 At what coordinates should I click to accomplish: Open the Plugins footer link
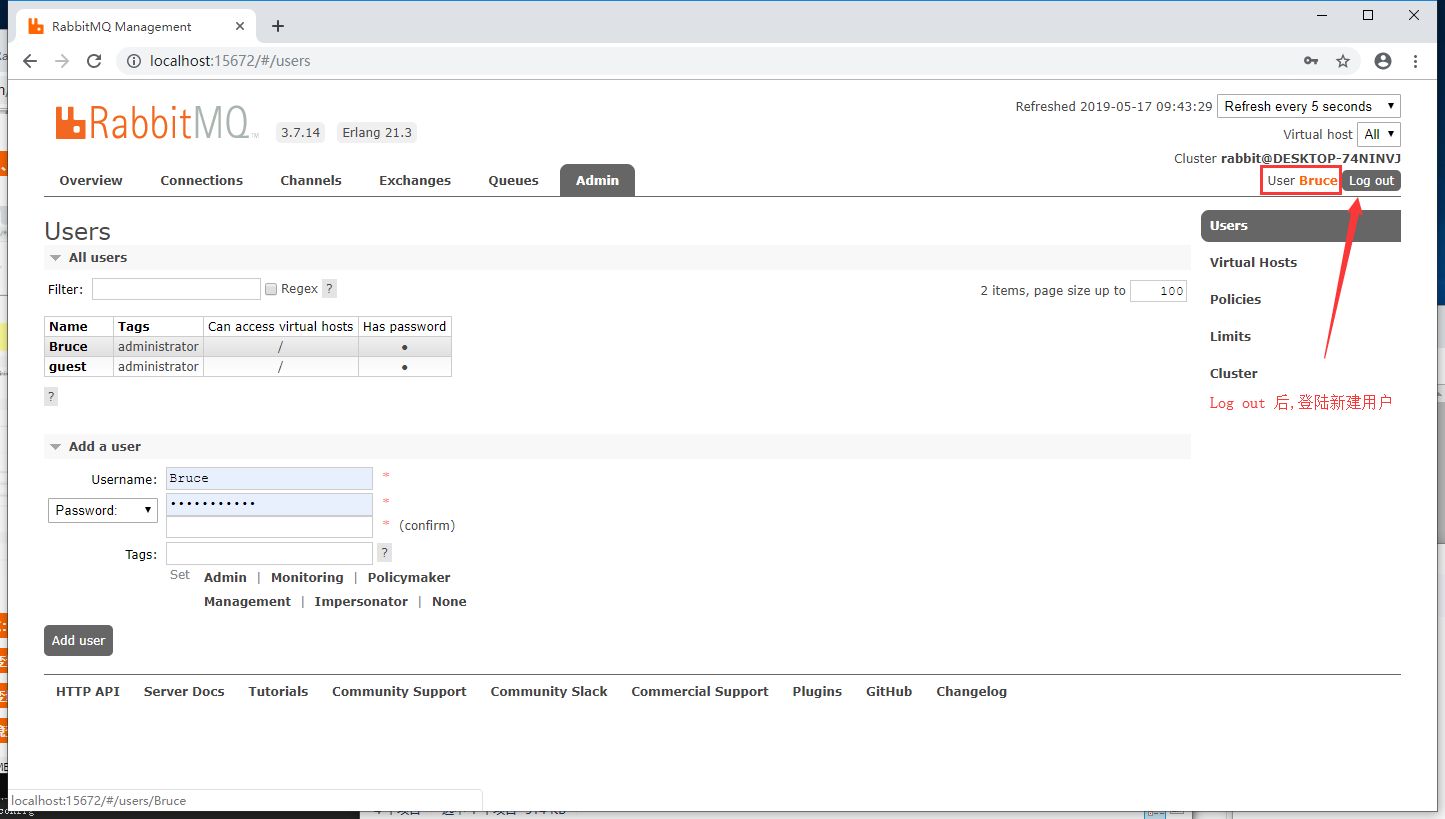817,692
